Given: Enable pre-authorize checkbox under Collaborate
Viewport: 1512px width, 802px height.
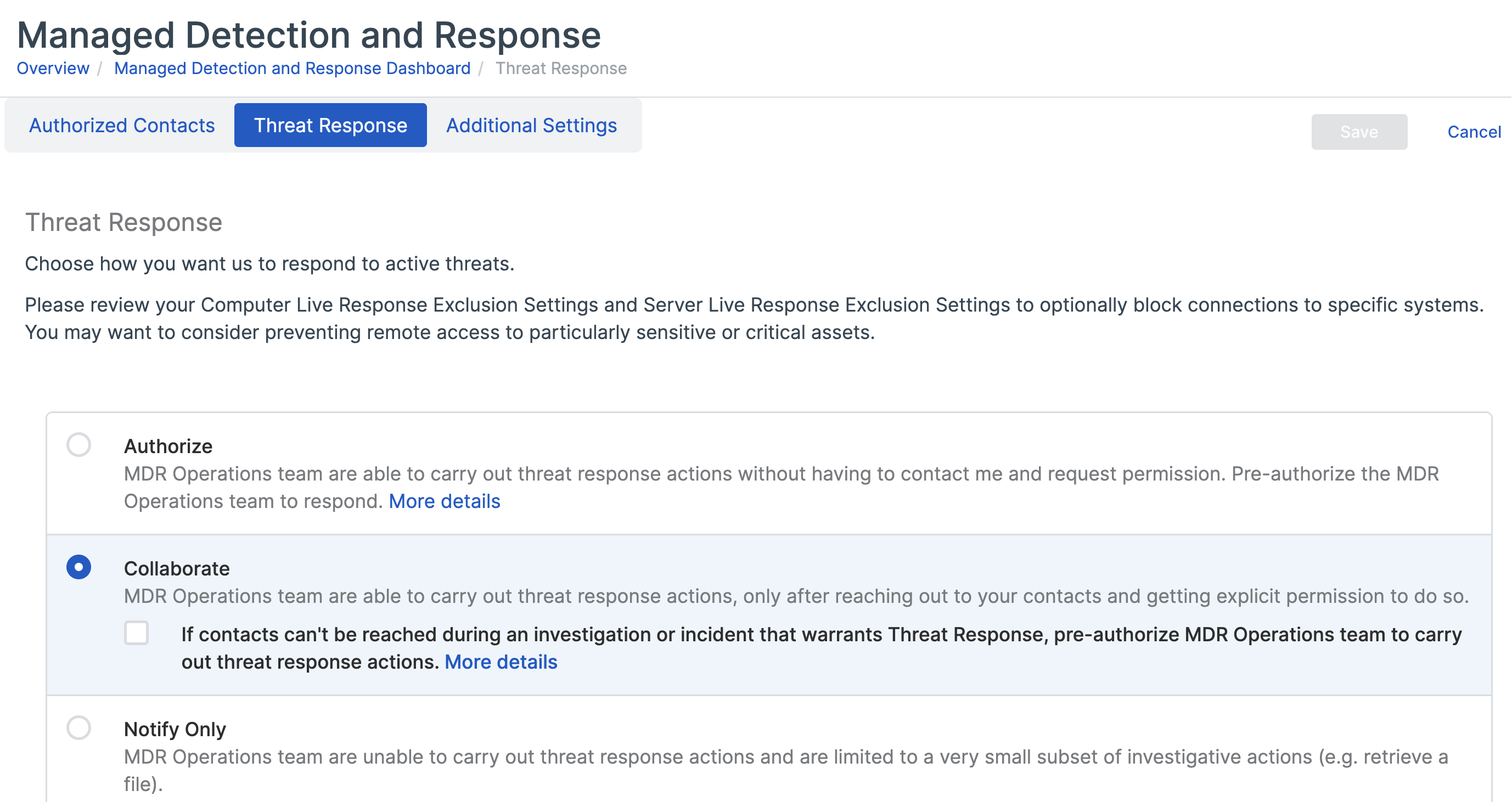Looking at the screenshot, I should click(136, 633).
